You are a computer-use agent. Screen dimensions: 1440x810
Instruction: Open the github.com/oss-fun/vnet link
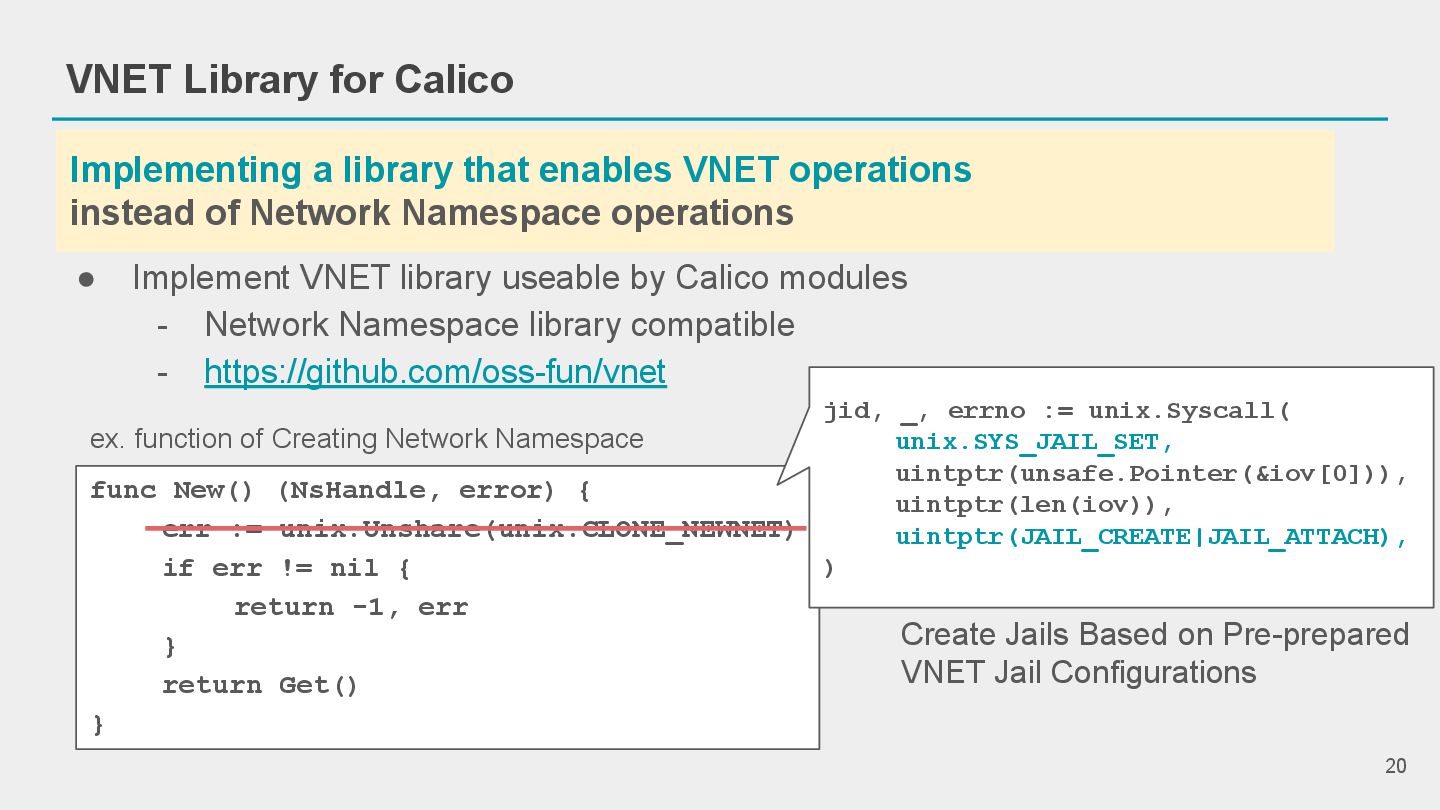click(x=435, y=372)
